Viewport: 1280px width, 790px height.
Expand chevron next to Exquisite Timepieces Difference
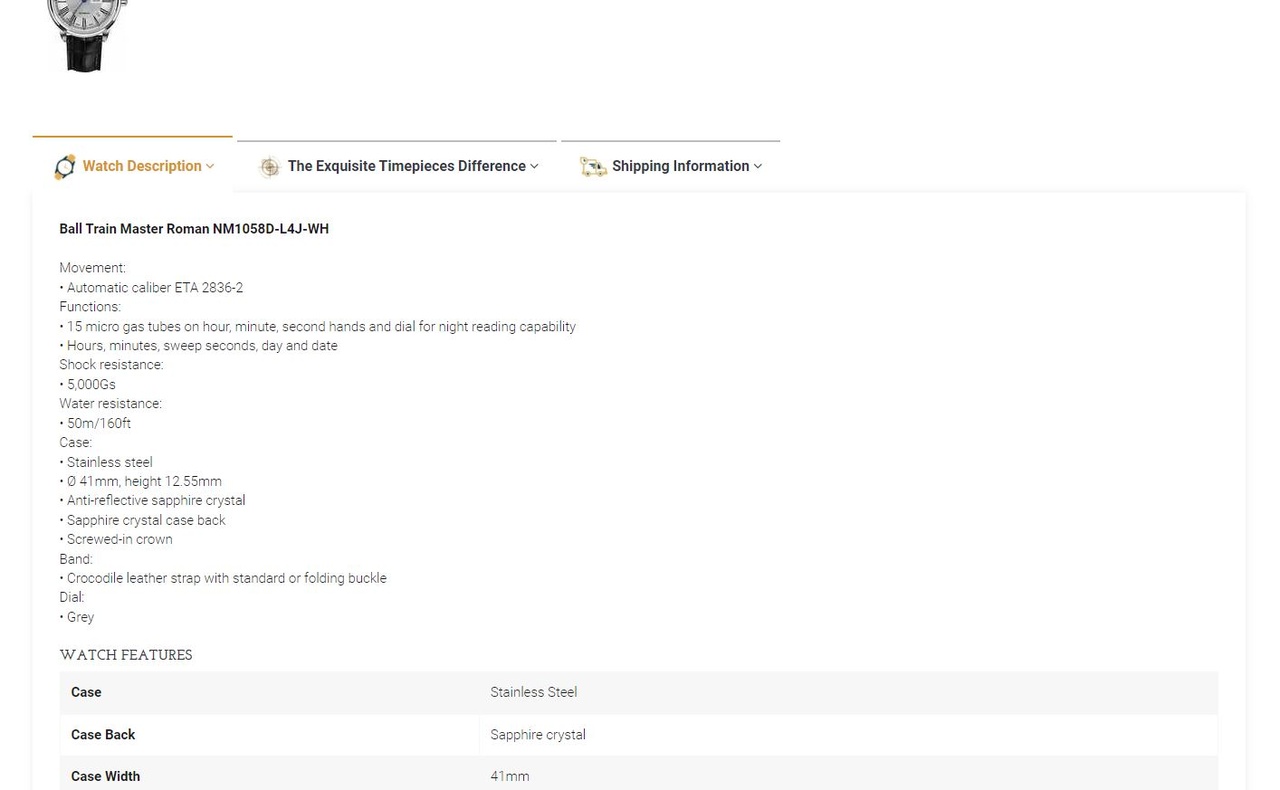coord(534,167)
